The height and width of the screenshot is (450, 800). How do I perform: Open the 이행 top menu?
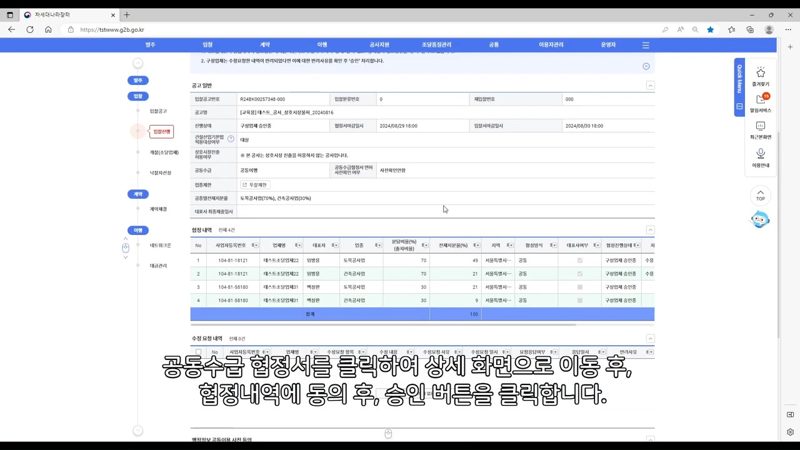(x=322, y=45)
